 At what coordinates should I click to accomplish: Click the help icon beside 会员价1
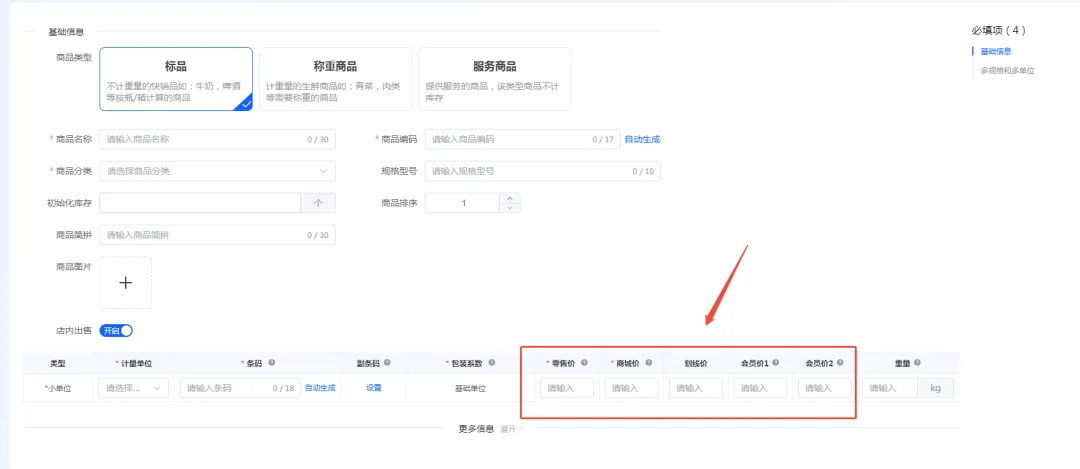click(x=776, y=363)
